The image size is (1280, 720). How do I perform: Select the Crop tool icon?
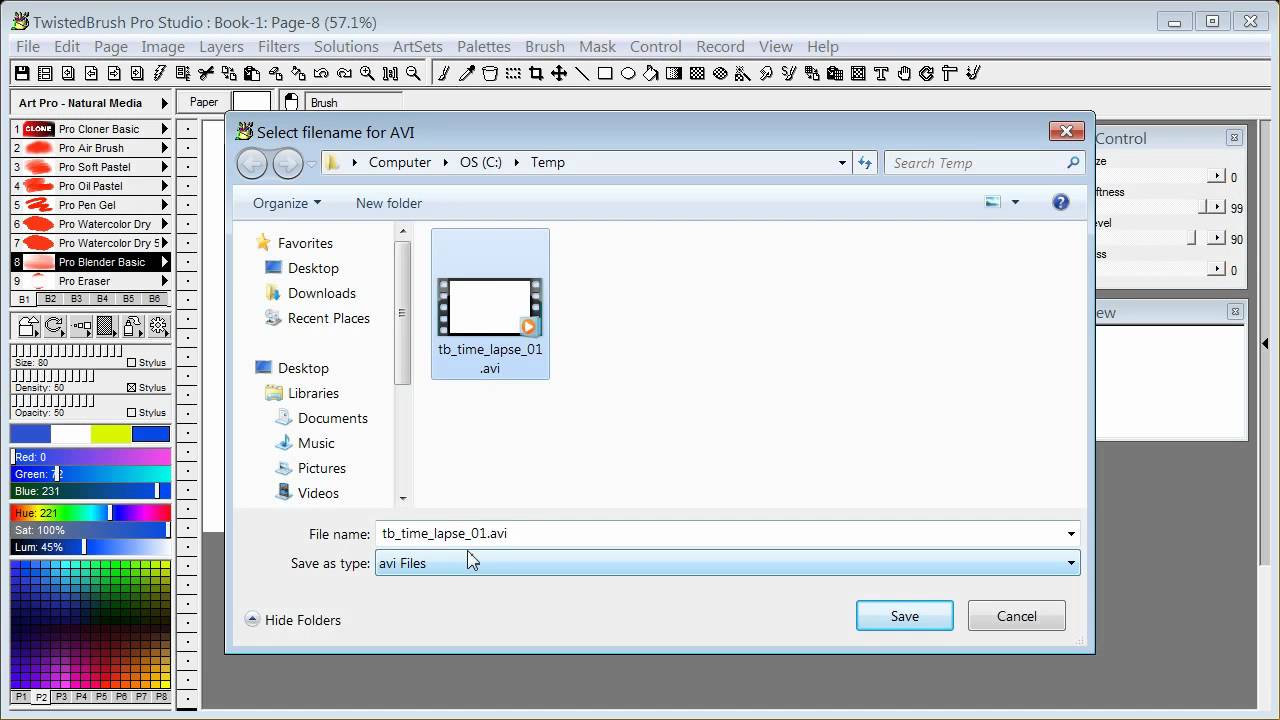point(536,73)
